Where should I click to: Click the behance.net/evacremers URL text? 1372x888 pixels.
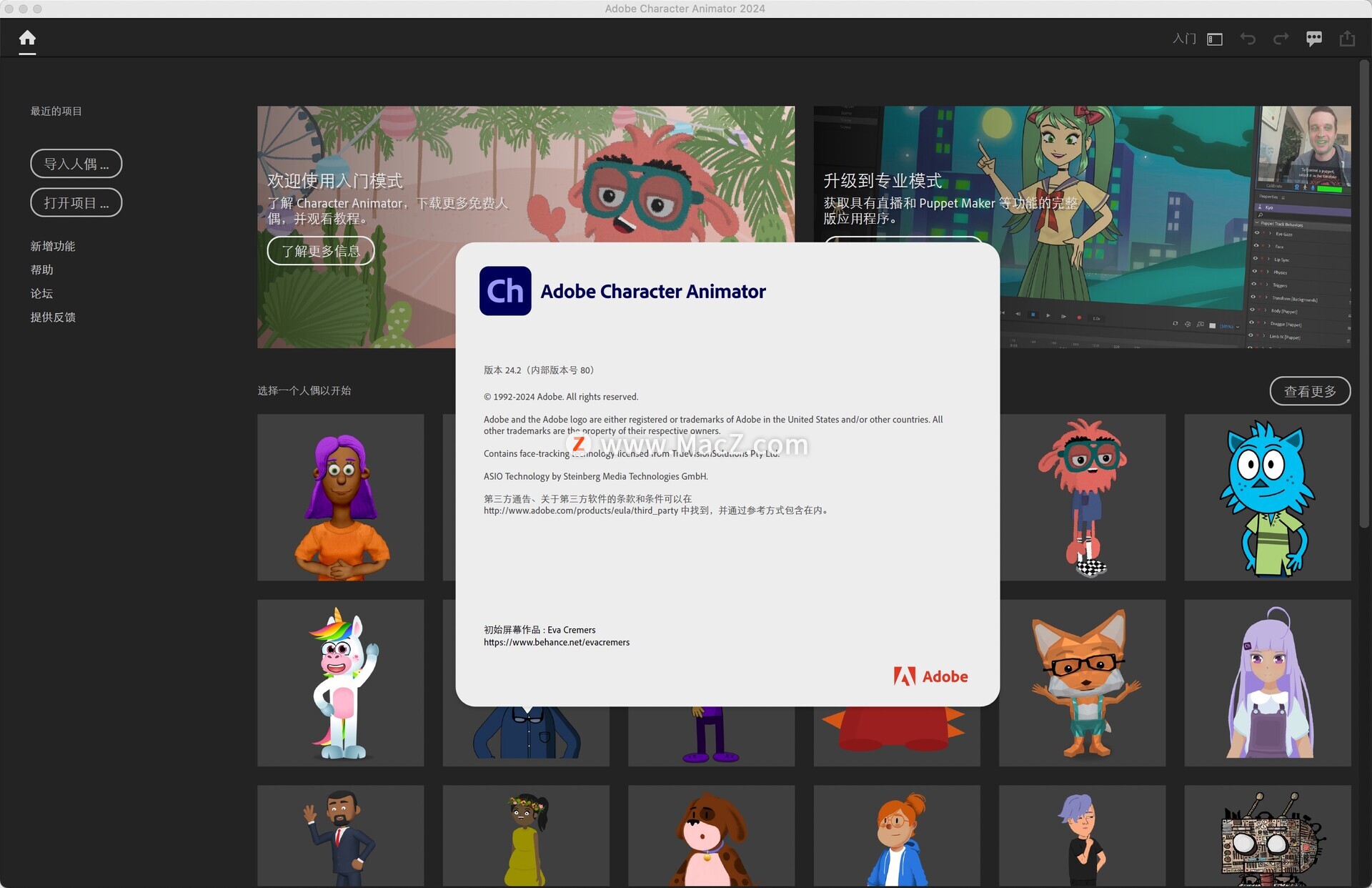click(x=557, y=642)
